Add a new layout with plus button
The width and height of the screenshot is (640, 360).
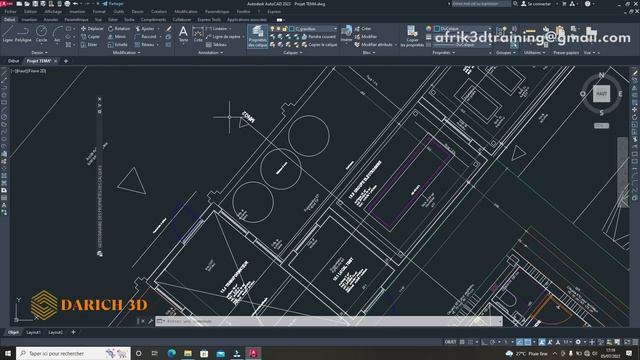pos(73,332)
